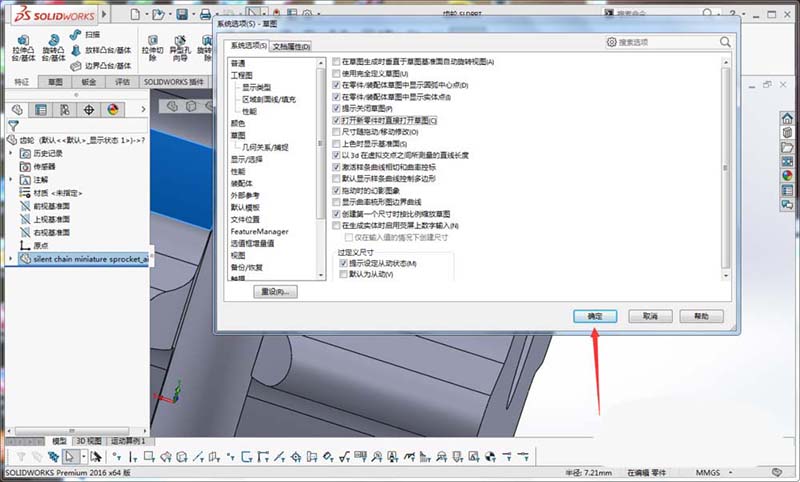800x482 pixels.
Task: Click the Extruded Boss/Base (拉伸凸台/基体) icon
Action: 23,40
